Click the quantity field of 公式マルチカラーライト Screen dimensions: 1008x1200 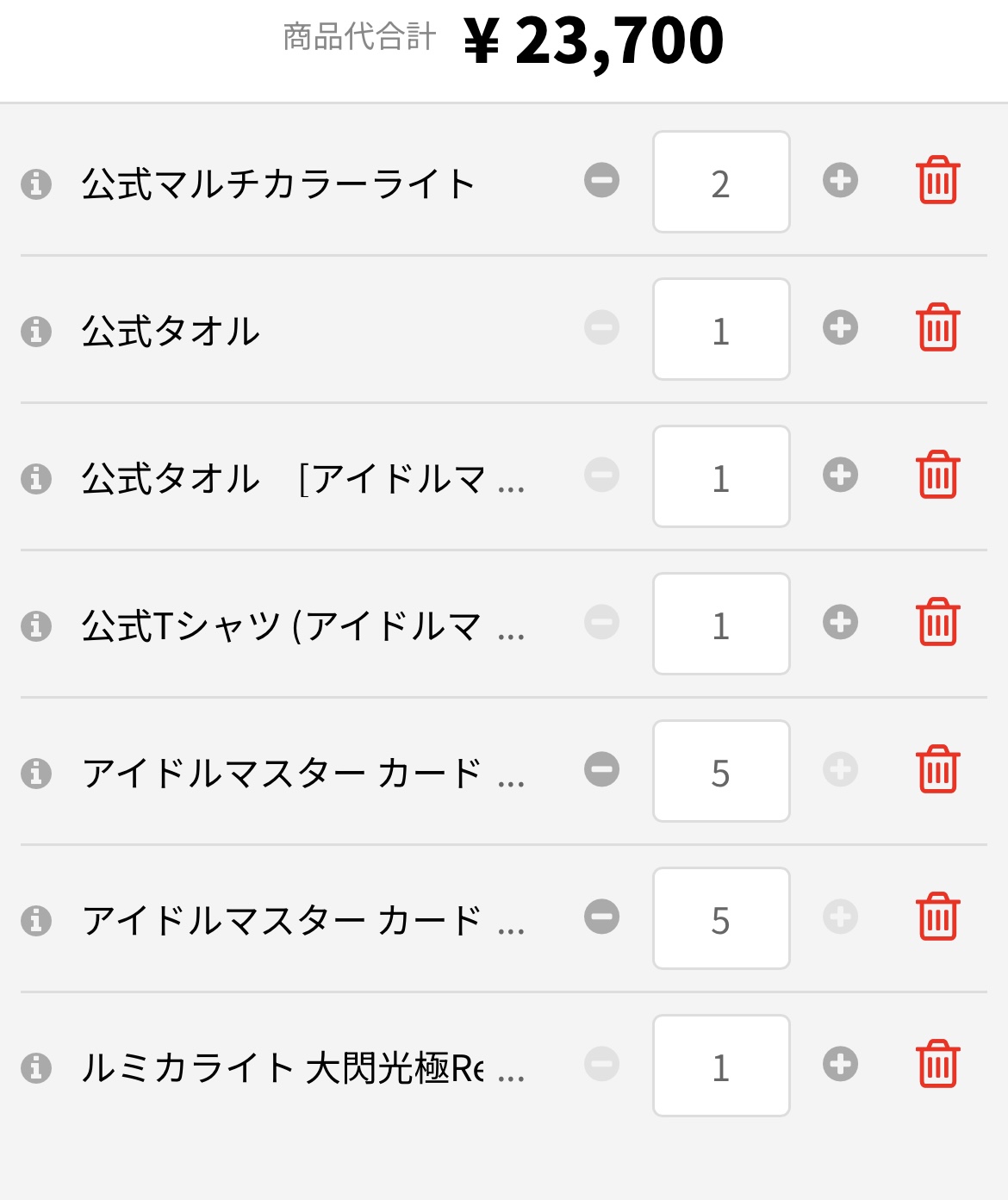click(721, 183)
